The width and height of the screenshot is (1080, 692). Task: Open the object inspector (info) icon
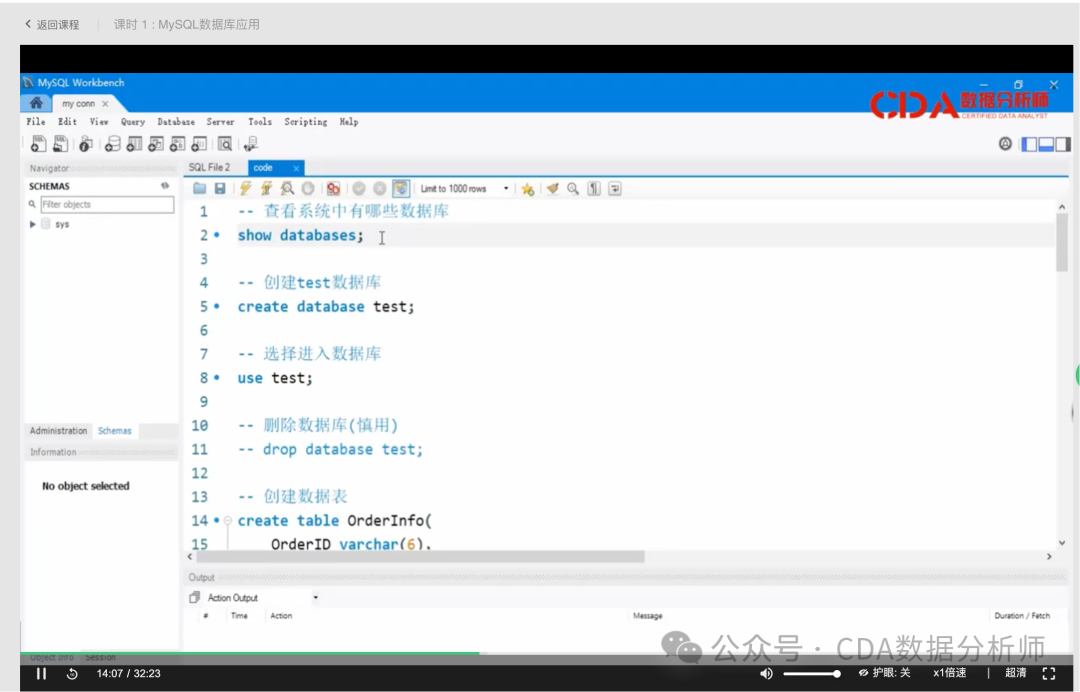[85, 143]
